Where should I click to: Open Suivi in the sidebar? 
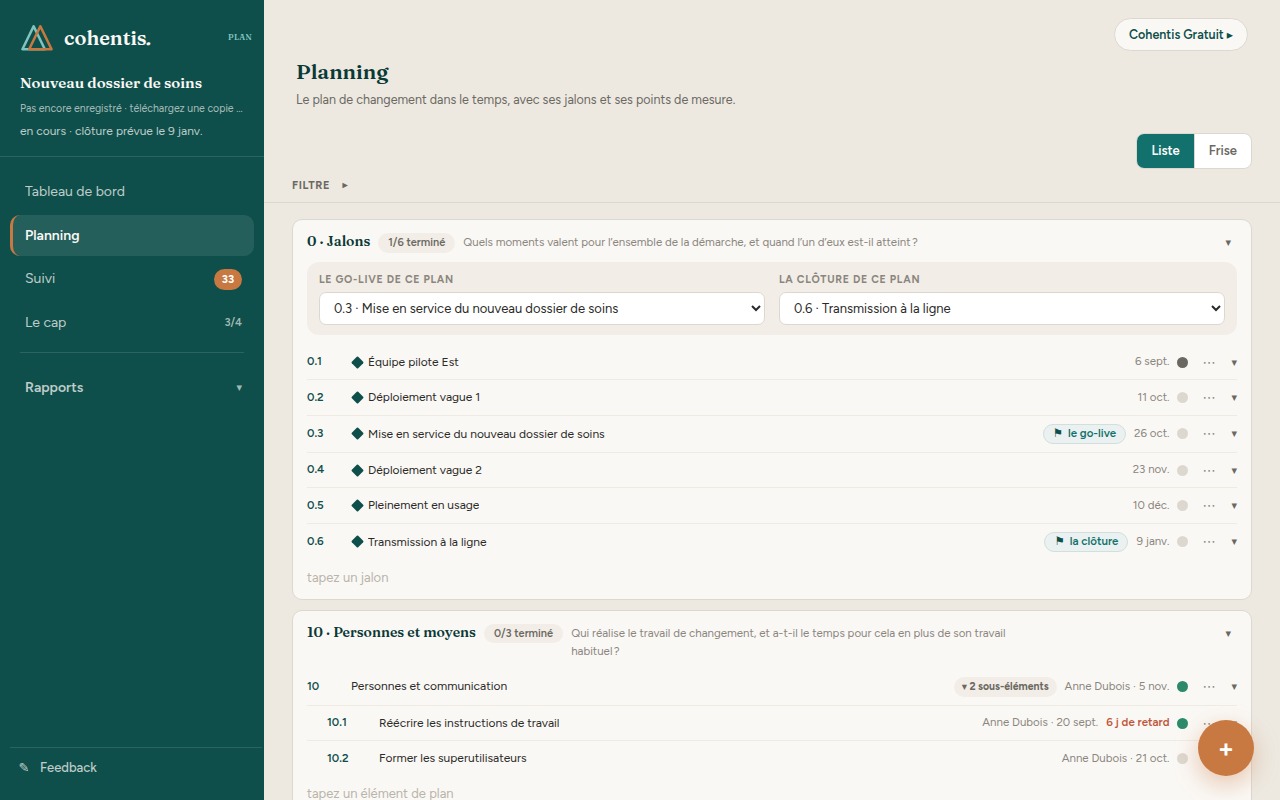coord(132,279)
